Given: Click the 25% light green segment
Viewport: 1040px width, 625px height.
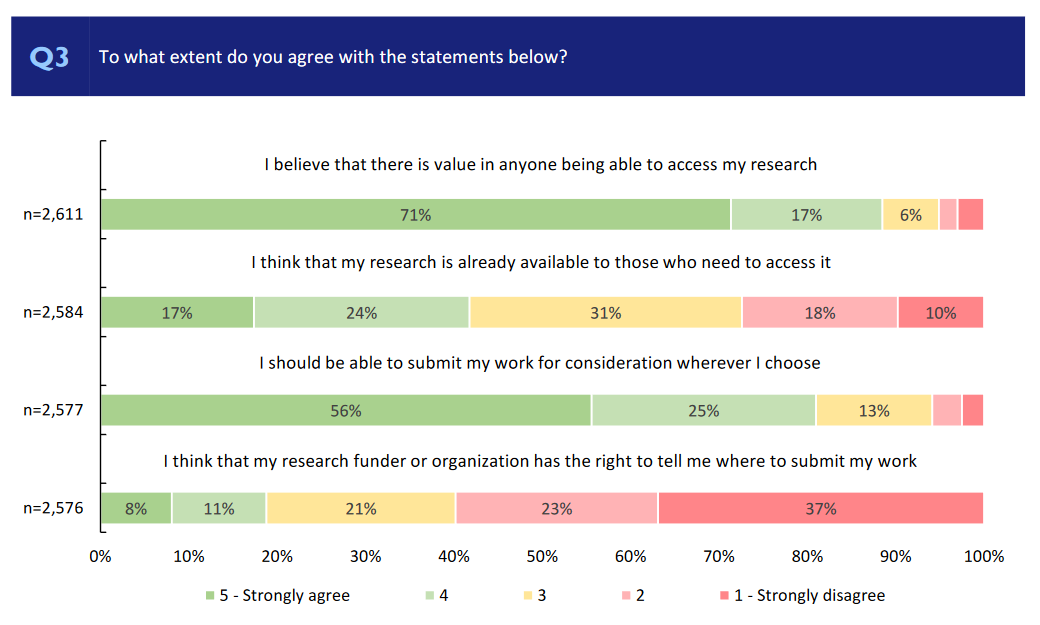Looking at the screenshot, I should tap(703, 411).
